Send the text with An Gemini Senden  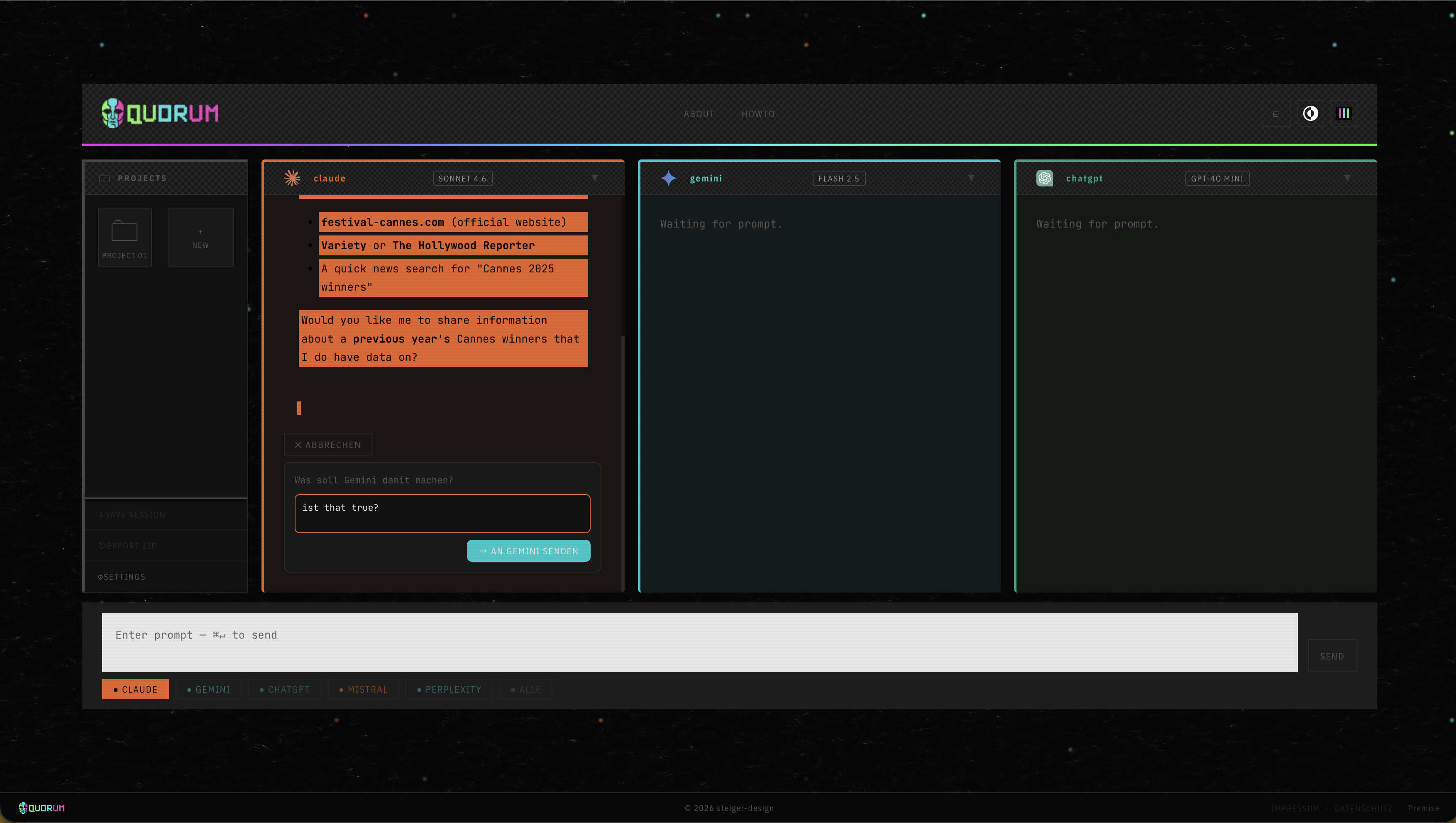click(x=528, y=551)
